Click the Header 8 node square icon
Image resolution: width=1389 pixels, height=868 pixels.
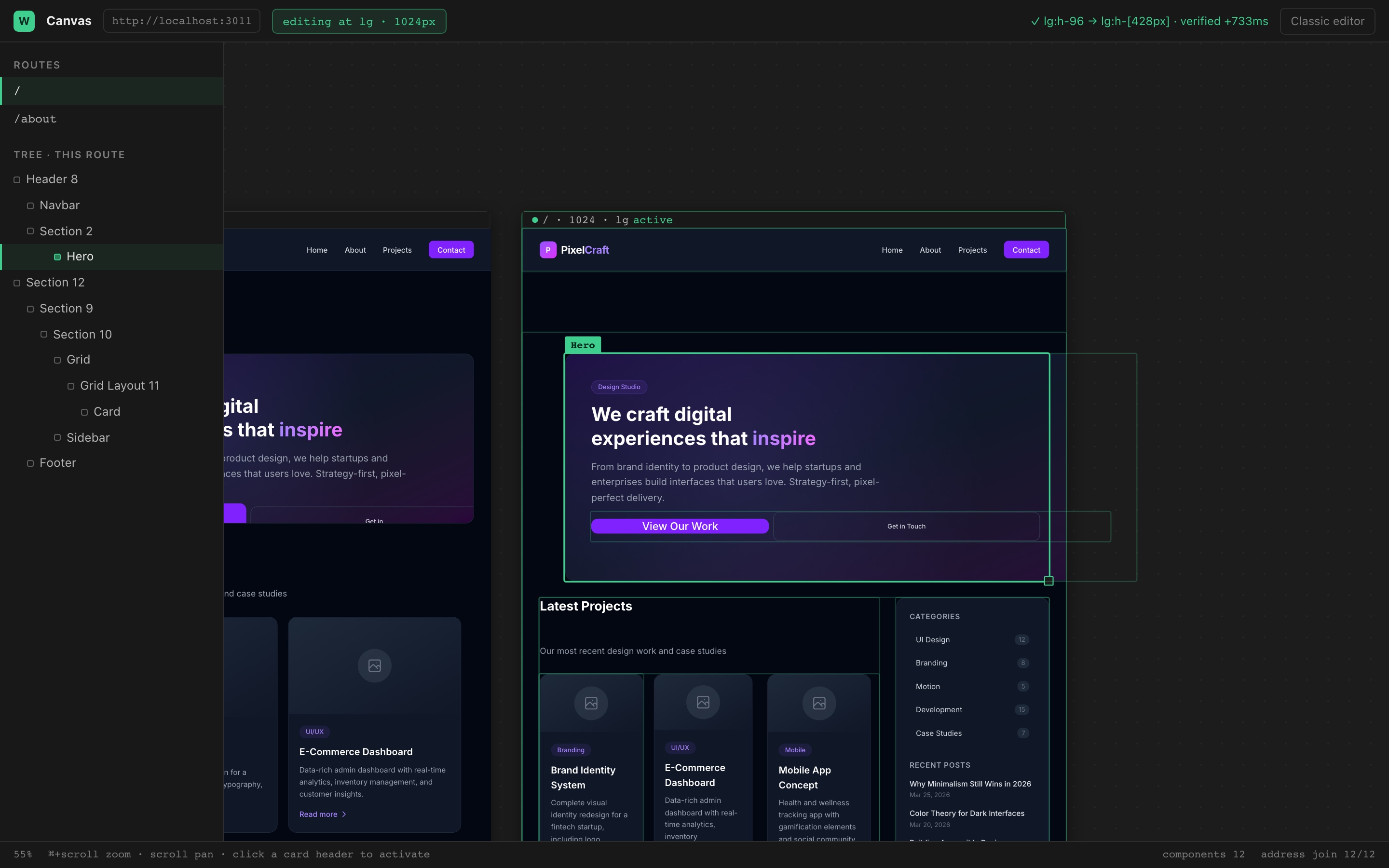click(17, 180)
